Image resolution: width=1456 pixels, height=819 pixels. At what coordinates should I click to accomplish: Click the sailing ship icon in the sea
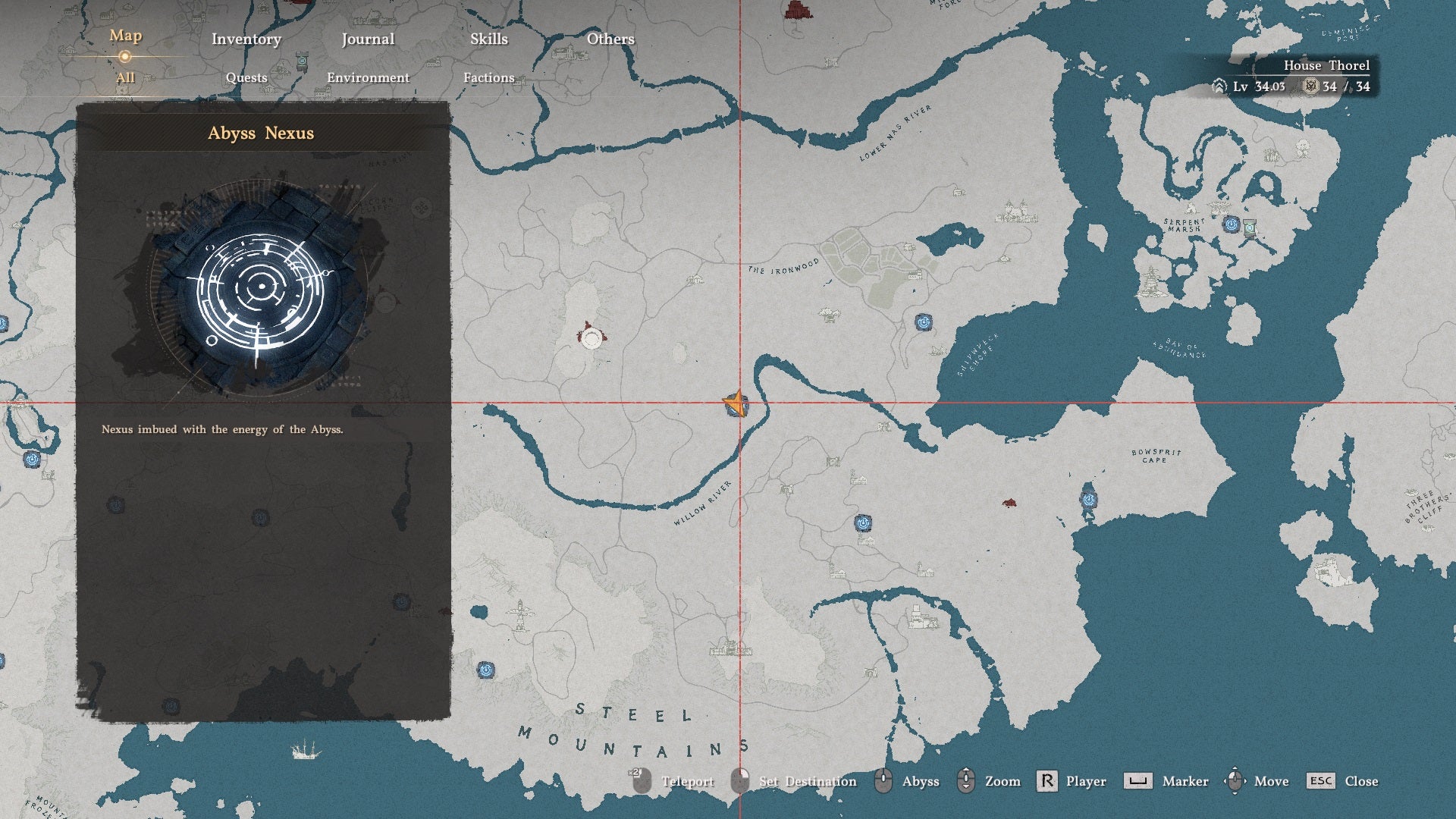click(x=305, y=749)
